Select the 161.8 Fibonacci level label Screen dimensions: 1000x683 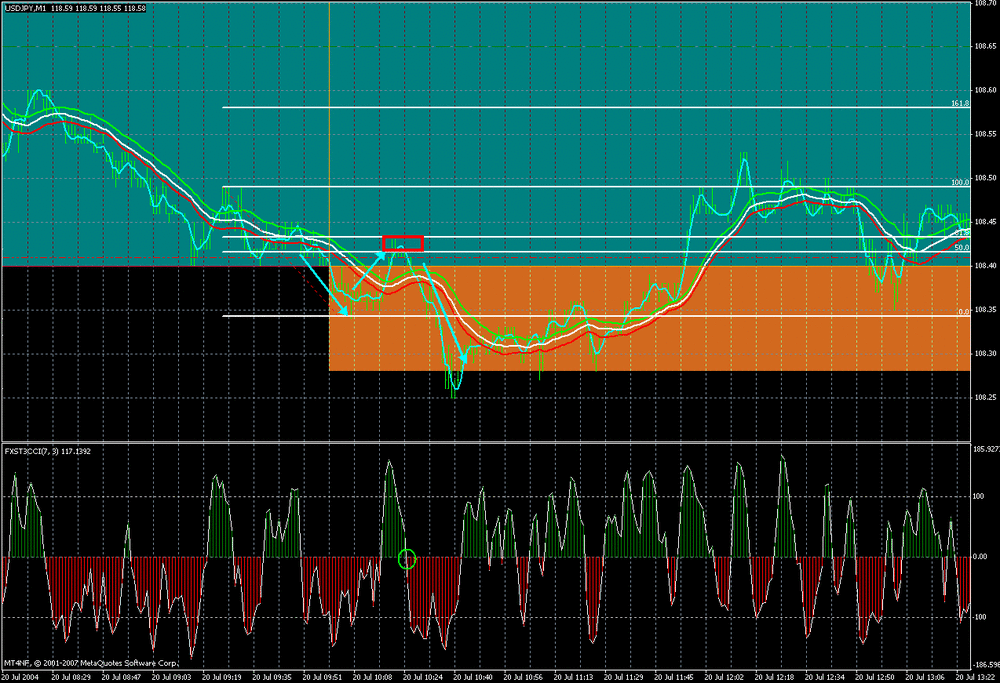point(960,103)
